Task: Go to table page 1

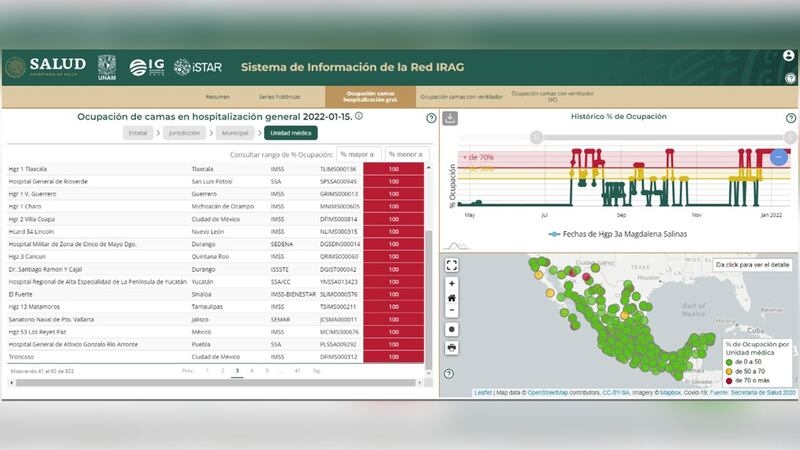Action: tap(207, 371)
